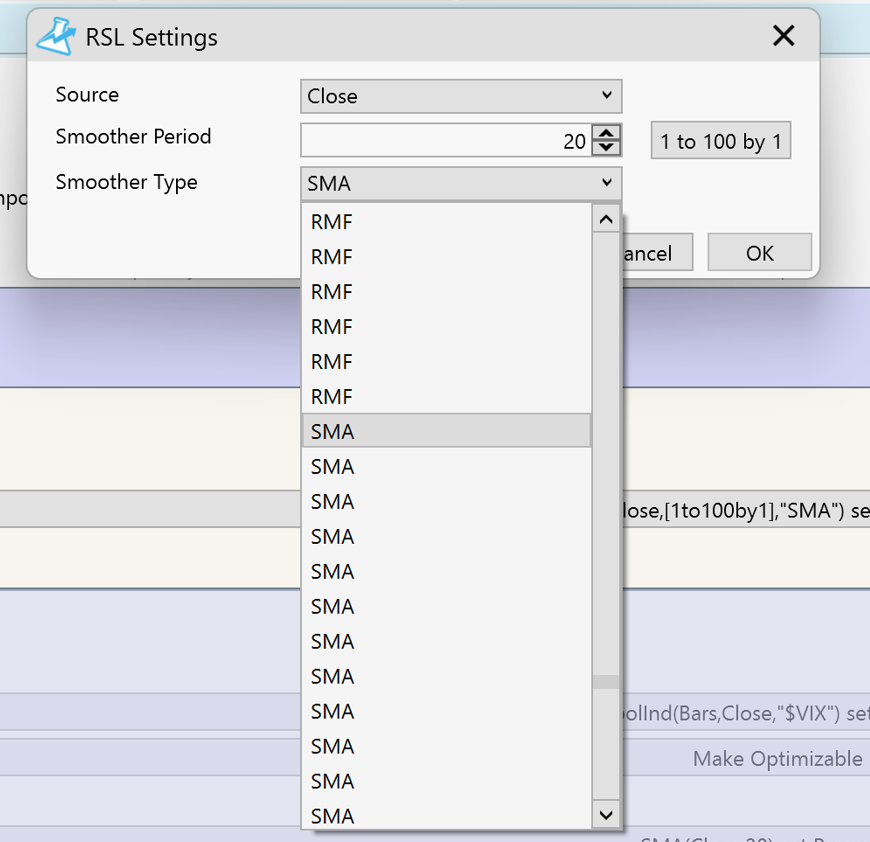Click the RSL Settings flask icon
This screenshot has width=870, height=842.
point(56,37)
